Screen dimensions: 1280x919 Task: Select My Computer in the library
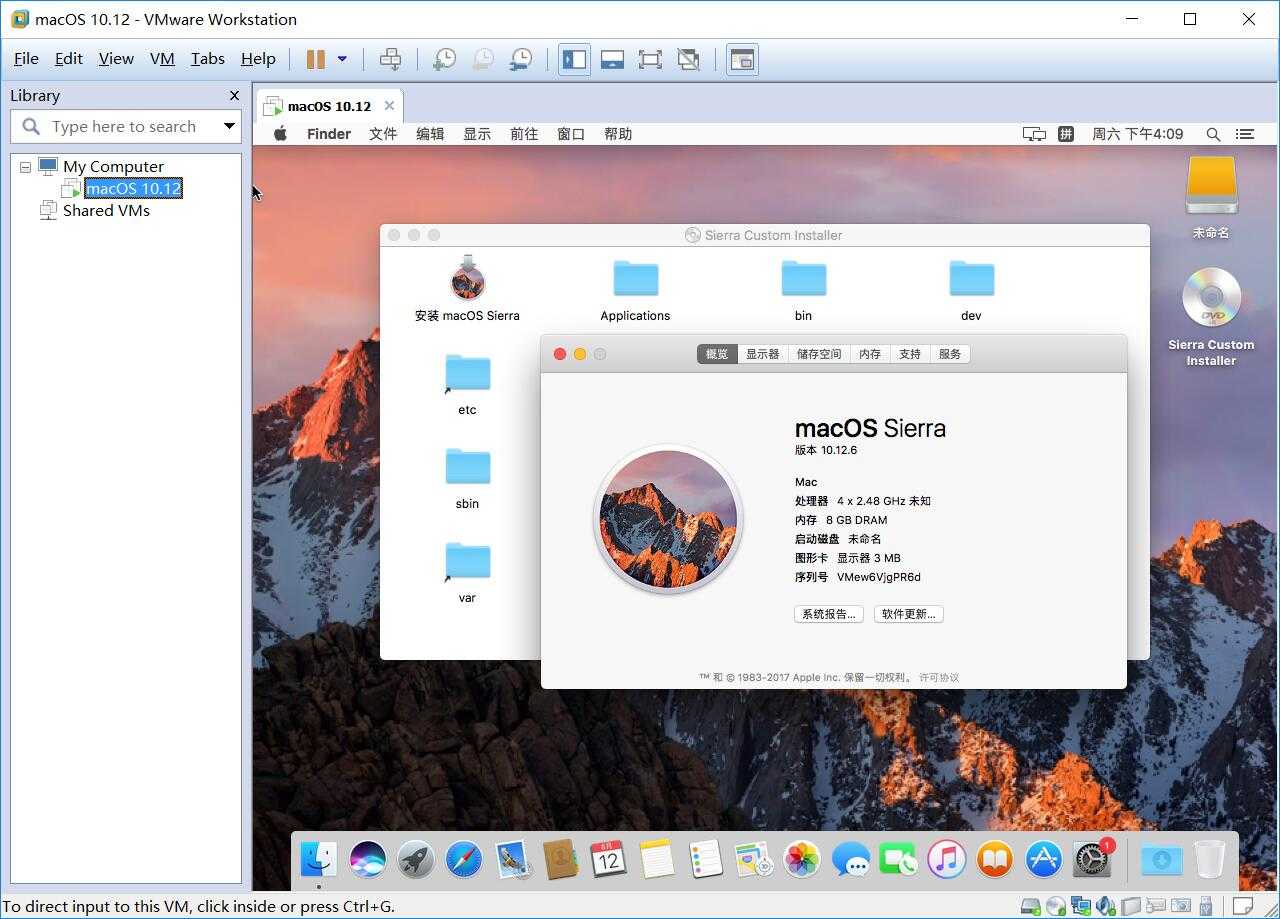[113, 167]
